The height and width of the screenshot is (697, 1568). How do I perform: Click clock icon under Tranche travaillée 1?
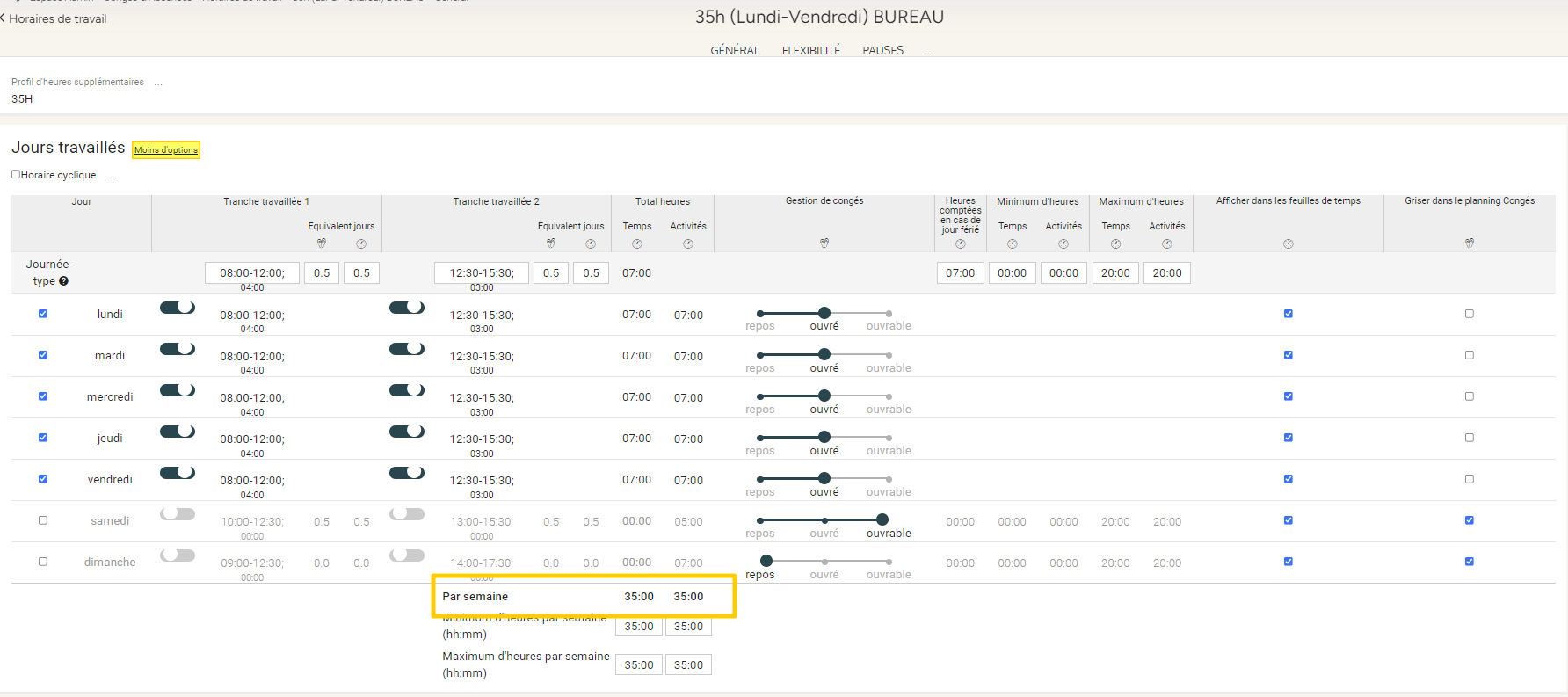[x=361, y=243]
